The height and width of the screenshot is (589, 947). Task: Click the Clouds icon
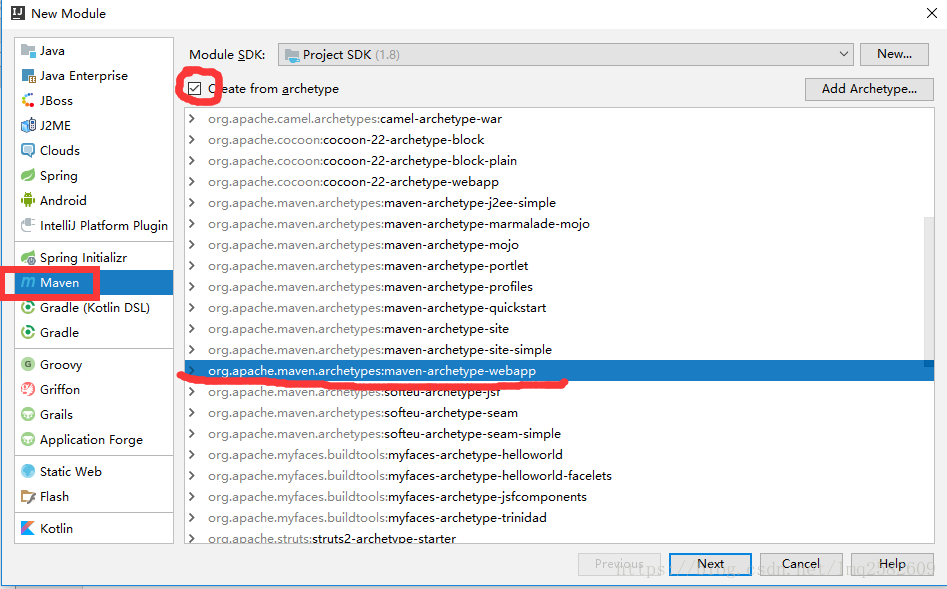click(28, 150)
